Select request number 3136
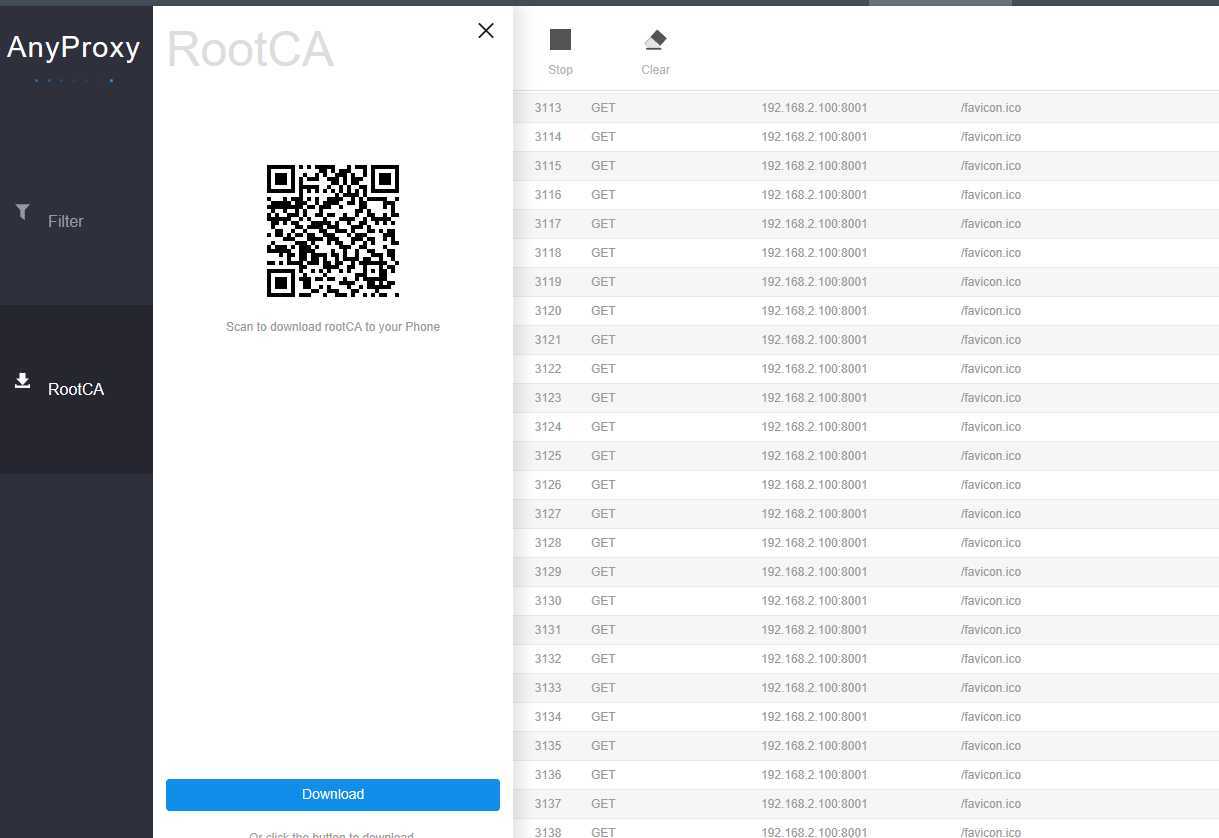This screenshot has width=1219, height=838. 548,775
